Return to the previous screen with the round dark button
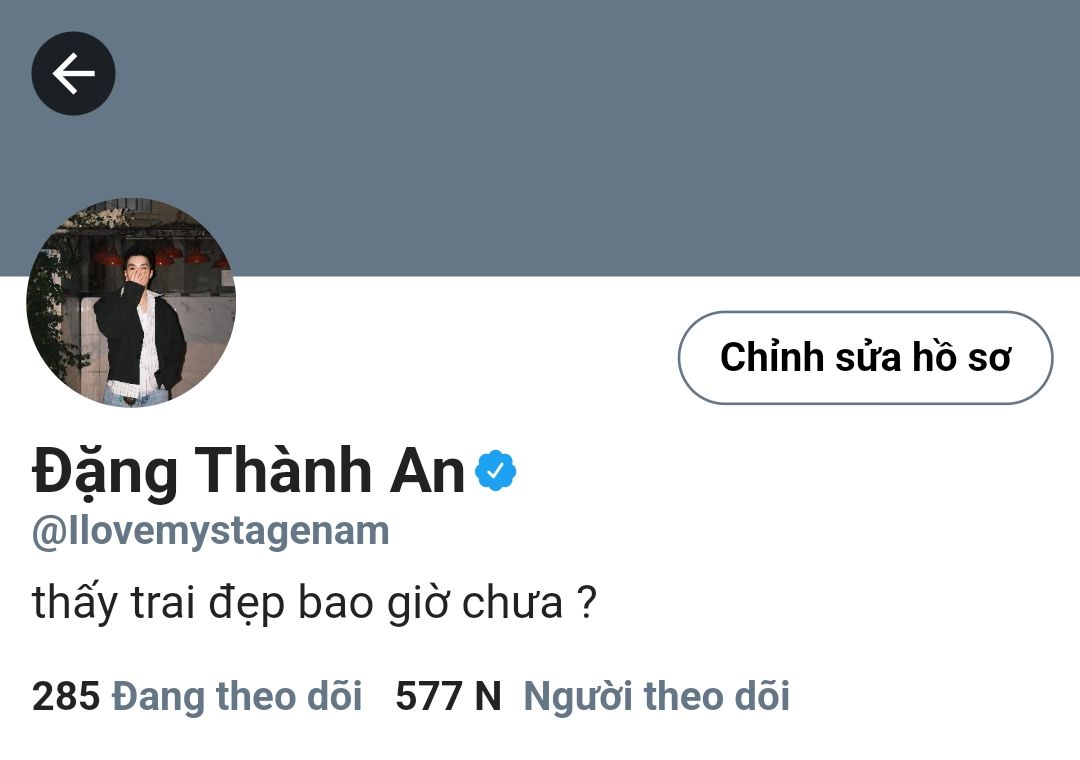Viewport: 1080px width, 760px height. tap(73, 73)
